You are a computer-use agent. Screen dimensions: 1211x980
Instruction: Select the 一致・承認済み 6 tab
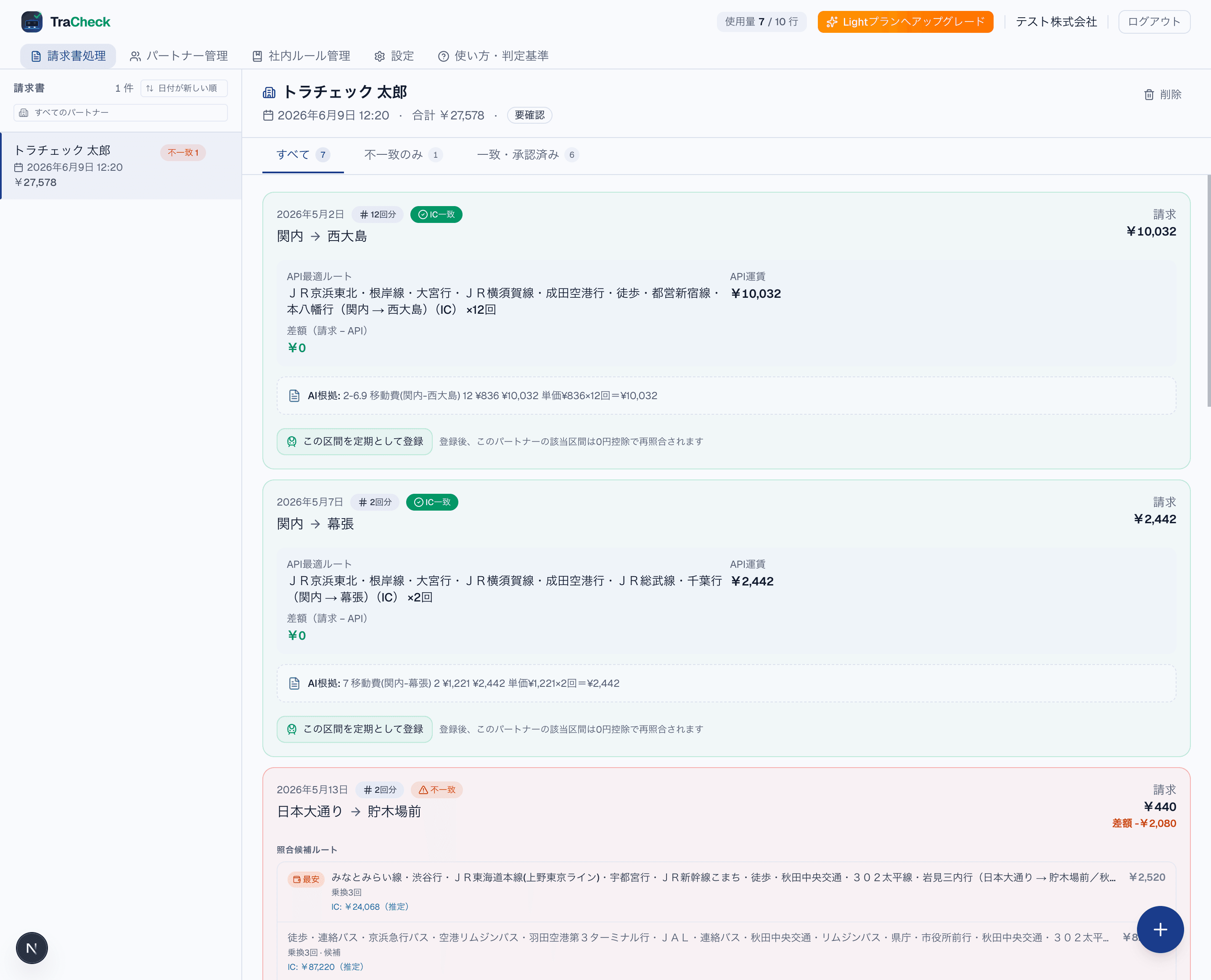click(x=528, y=155)
